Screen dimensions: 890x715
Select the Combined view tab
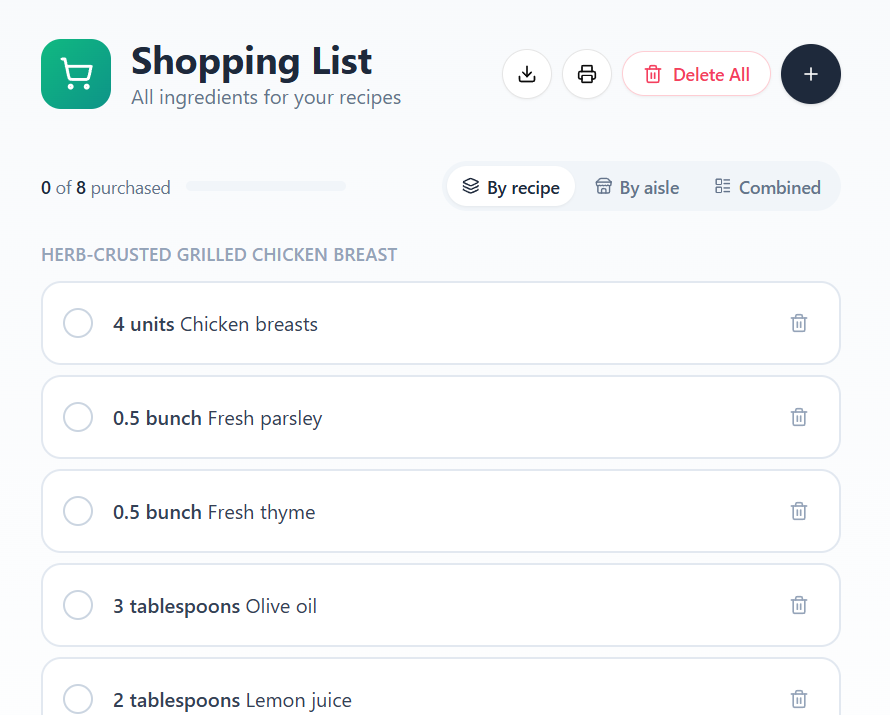click(767, 187)
